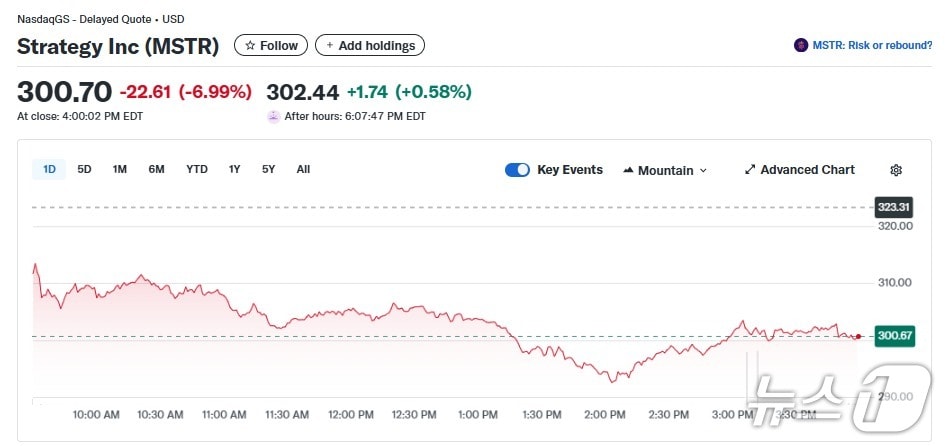Toggle the Key Events switch
The width and height of the screenshot is (945, 446).
[517, 170]
